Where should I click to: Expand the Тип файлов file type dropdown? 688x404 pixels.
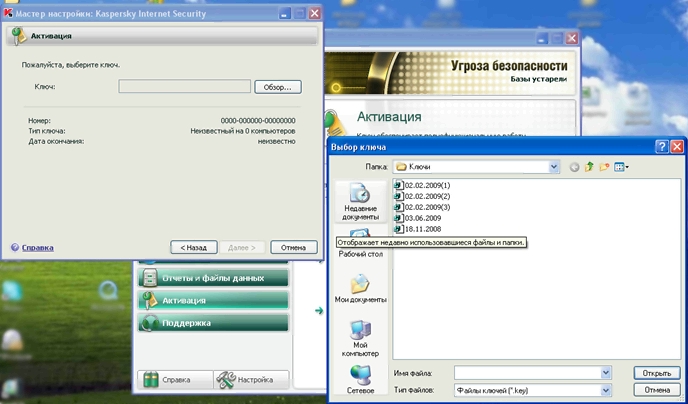point(605,389)
